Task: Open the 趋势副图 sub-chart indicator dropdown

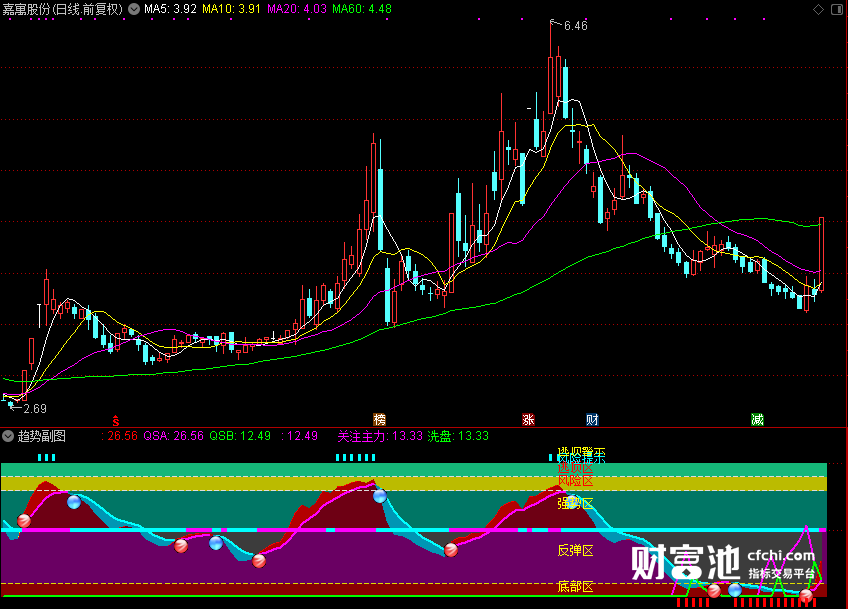Action: pyautogui.click(x=8, y=436)
